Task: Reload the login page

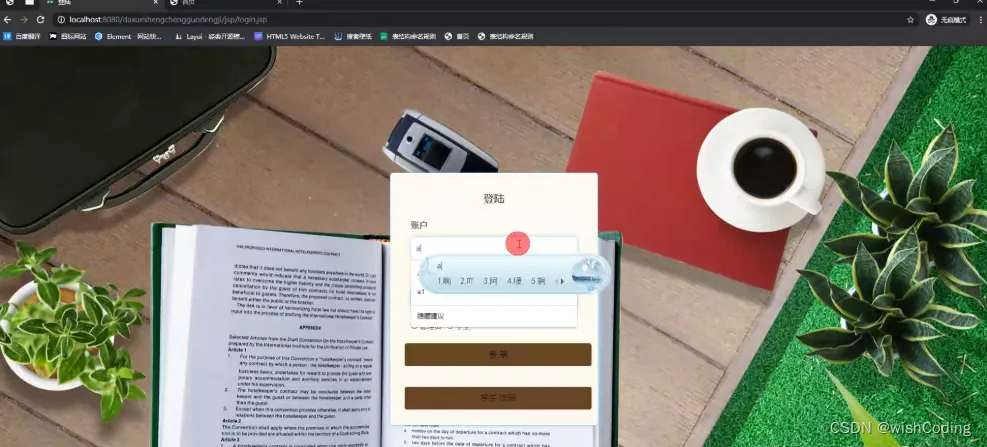Action: pyautogui.click(x=40, y=20)
